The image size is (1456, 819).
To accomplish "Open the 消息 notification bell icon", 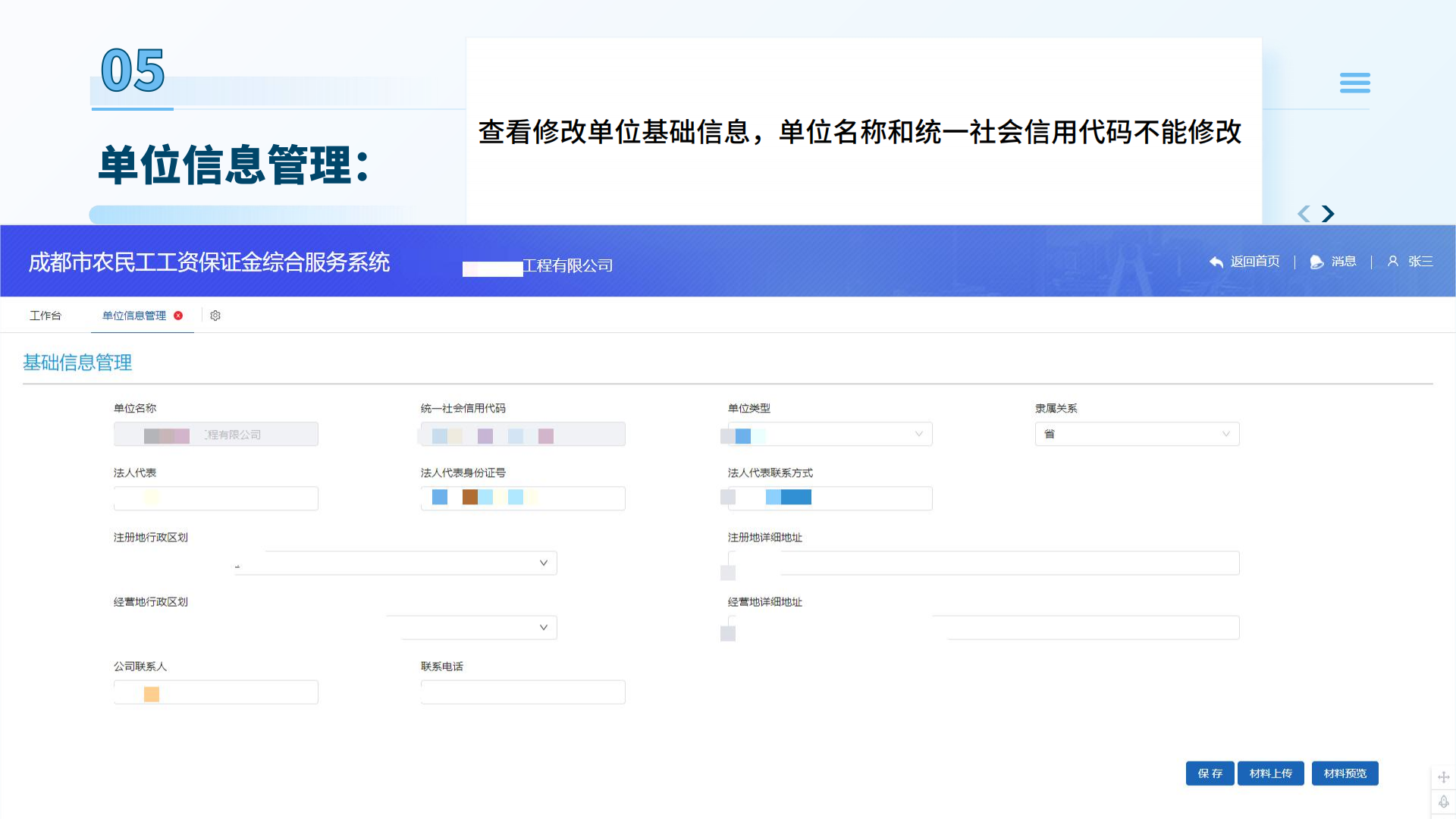I will (1317, 262).
